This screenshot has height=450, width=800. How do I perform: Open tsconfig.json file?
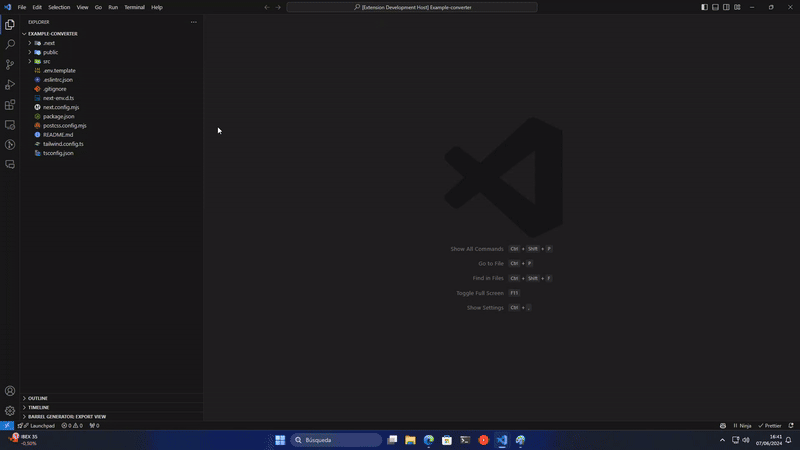[x=58, y=153]
